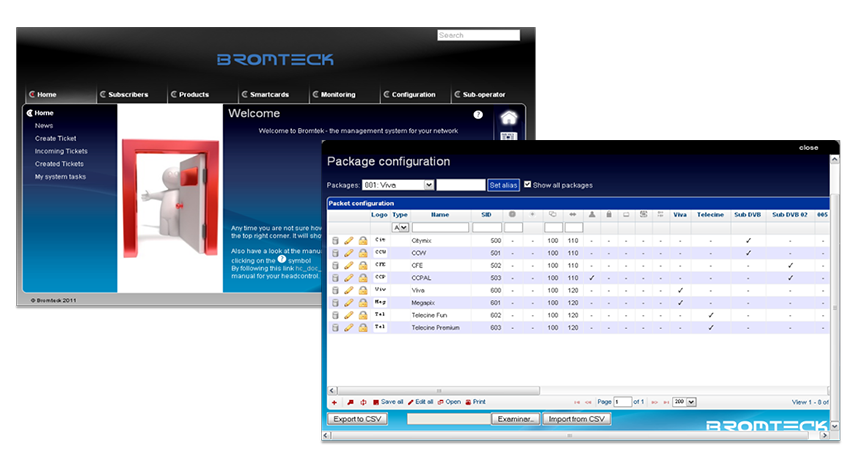Open the Smartcards tab
This screenshot has height=464, width=860.
tap(265, 94)
